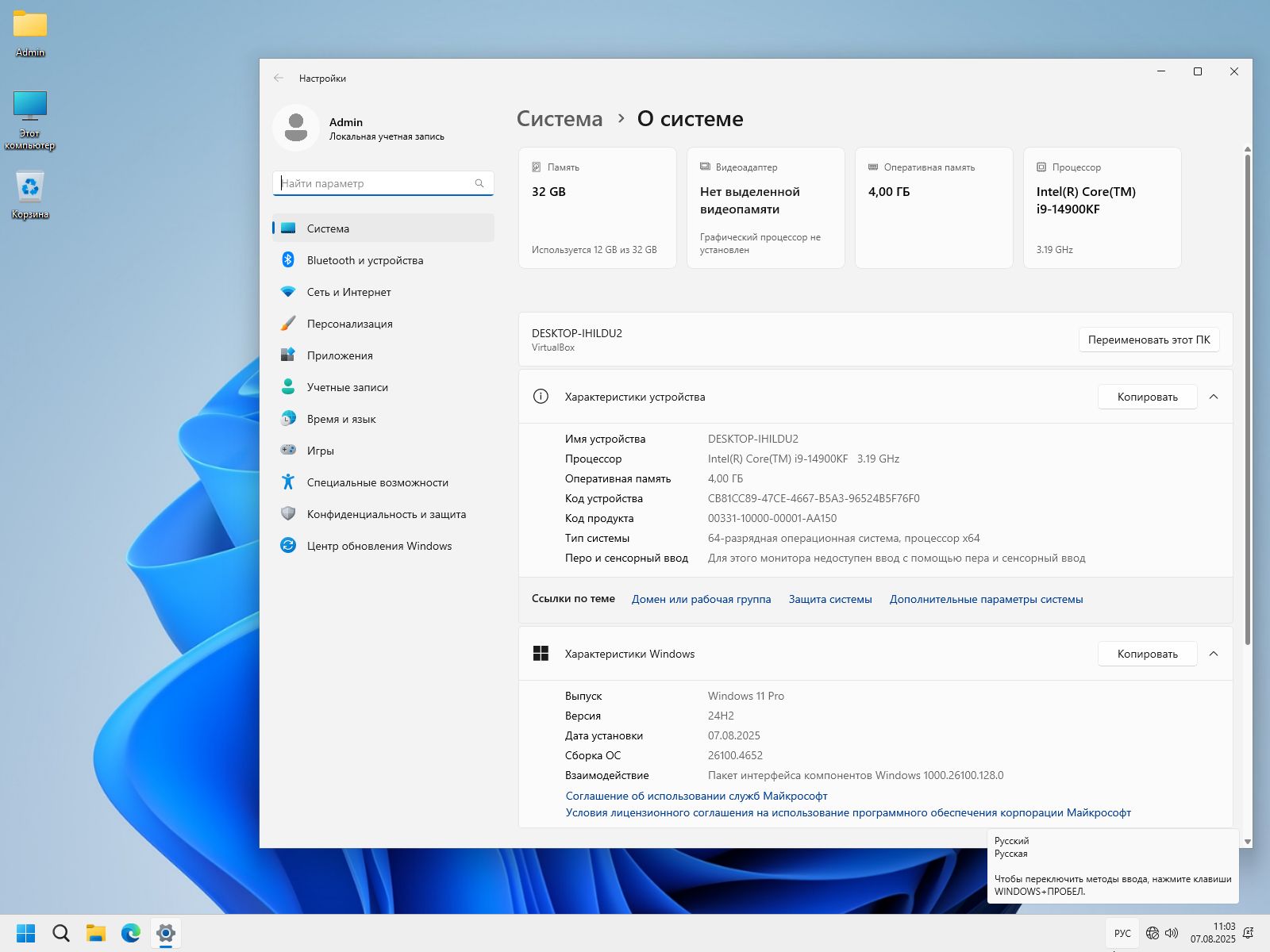Select Приложения in the sidebar
The image size is (1270, 952).
tap(383, 355)
